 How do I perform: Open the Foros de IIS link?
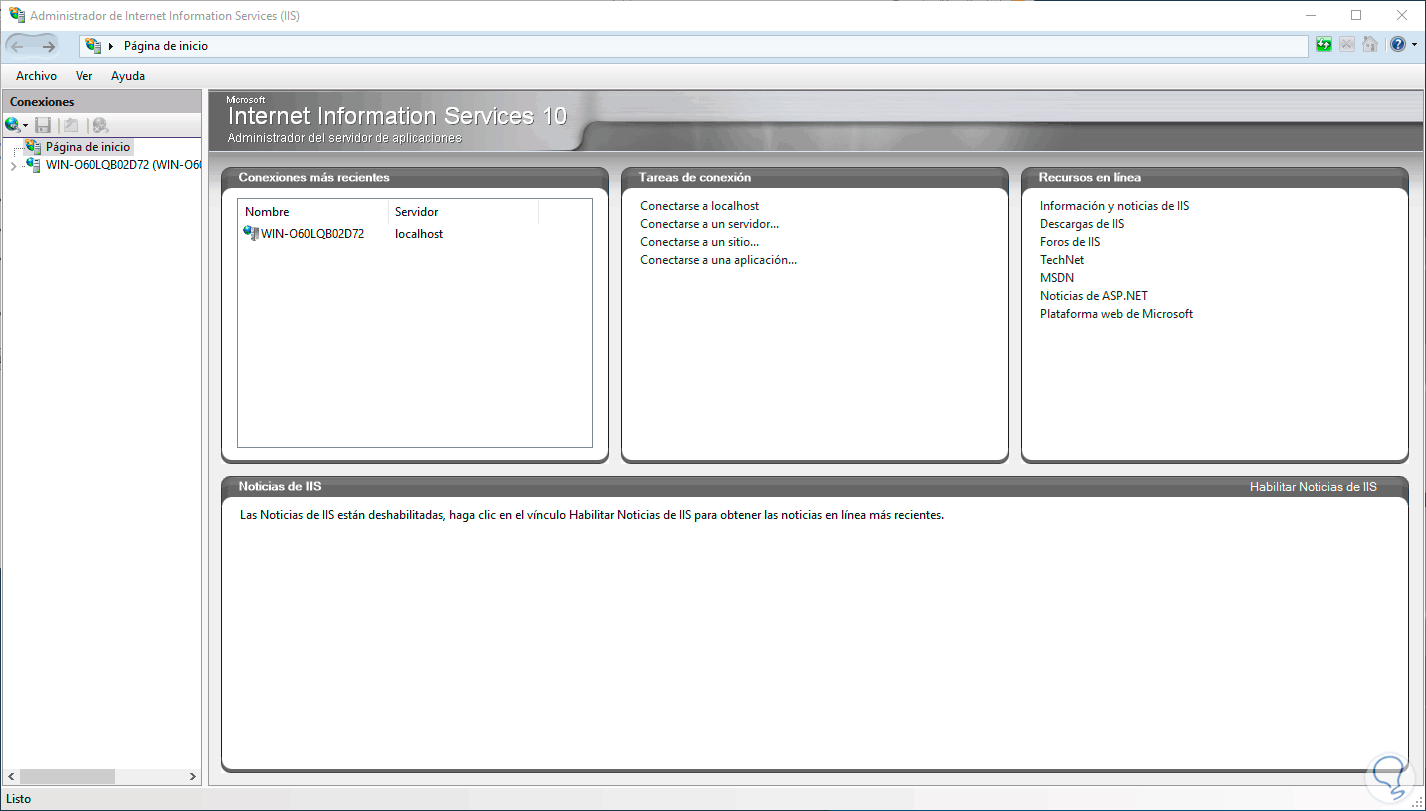click(x=1070, y=242)
